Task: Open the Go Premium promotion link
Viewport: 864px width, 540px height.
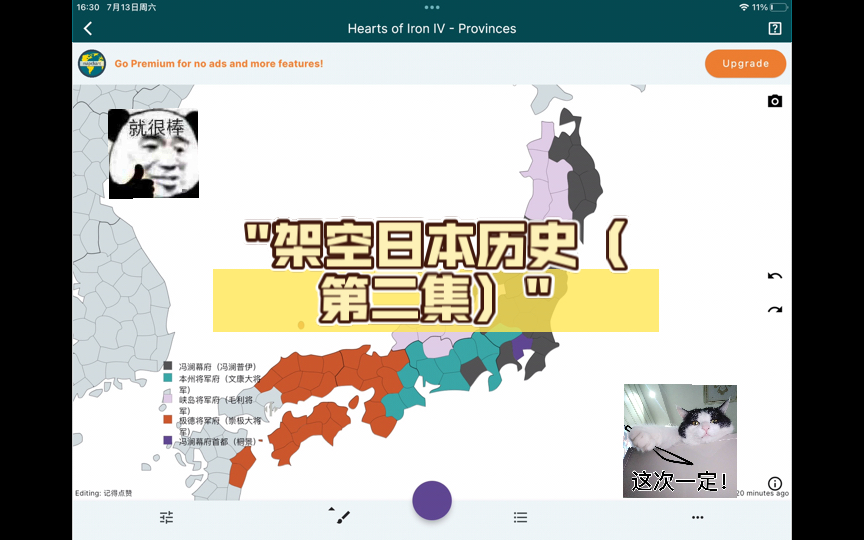Action: tap(219, 63)
